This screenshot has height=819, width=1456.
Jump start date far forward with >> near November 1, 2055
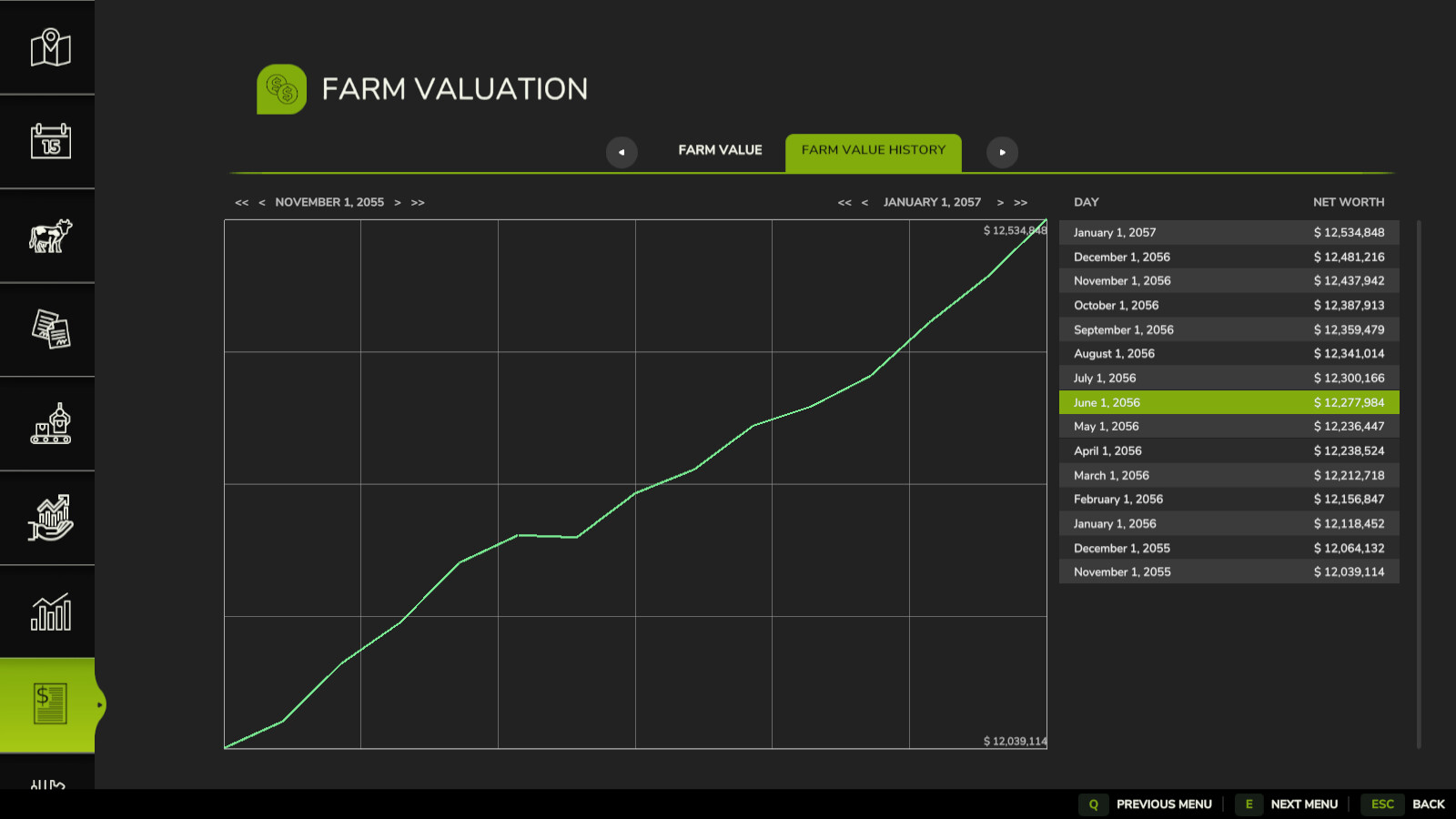(x=418, y=202)
